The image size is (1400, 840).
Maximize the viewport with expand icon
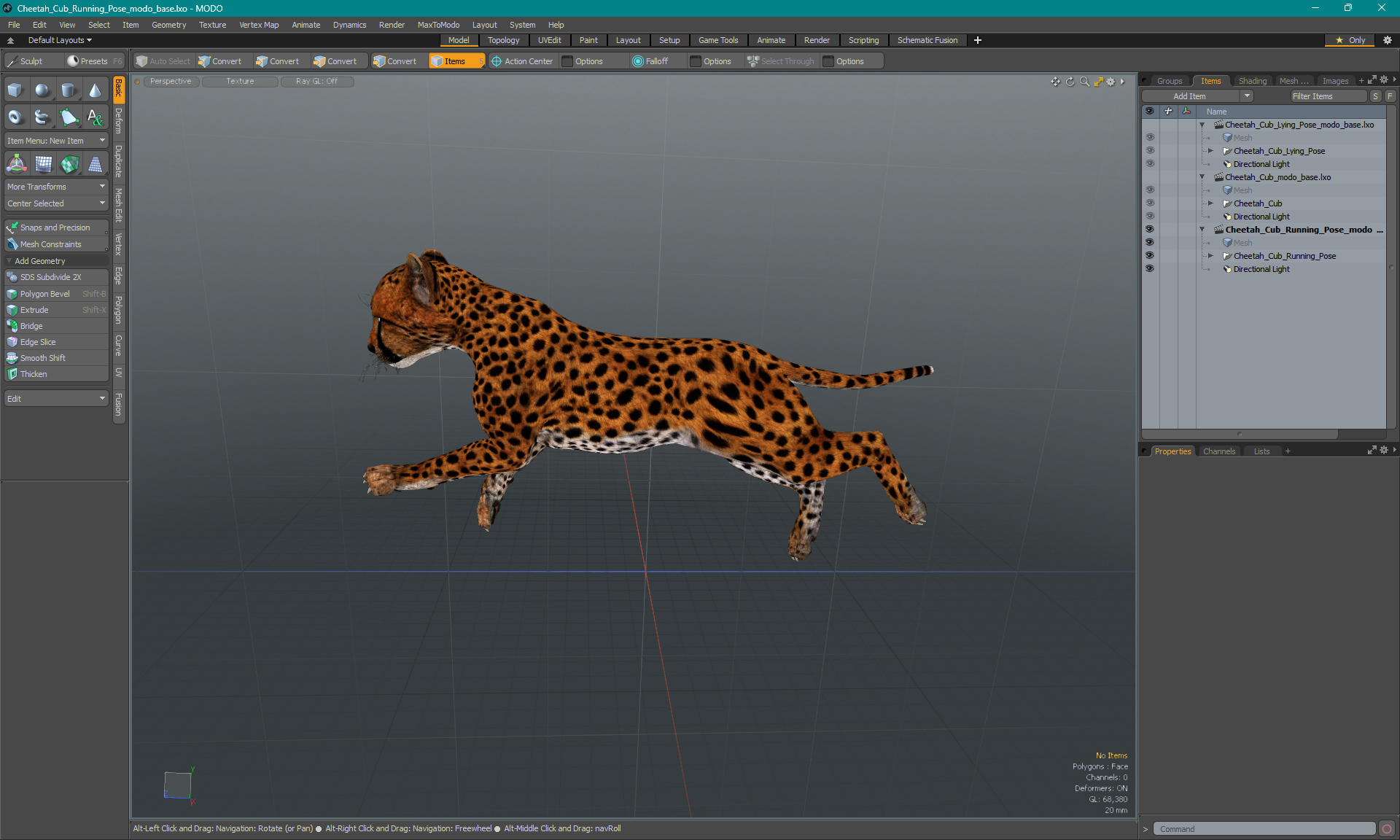(1098, 82)
